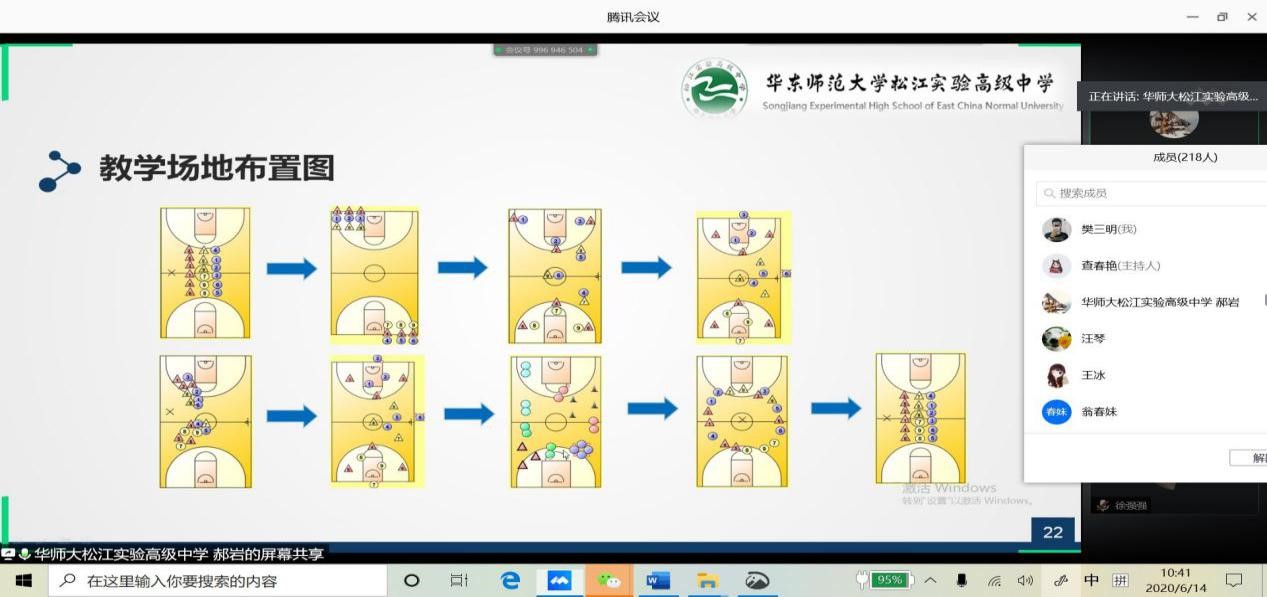
Task: Toggle the 中 Chinese input mode indicator
Action: [x=1091, y=580]
